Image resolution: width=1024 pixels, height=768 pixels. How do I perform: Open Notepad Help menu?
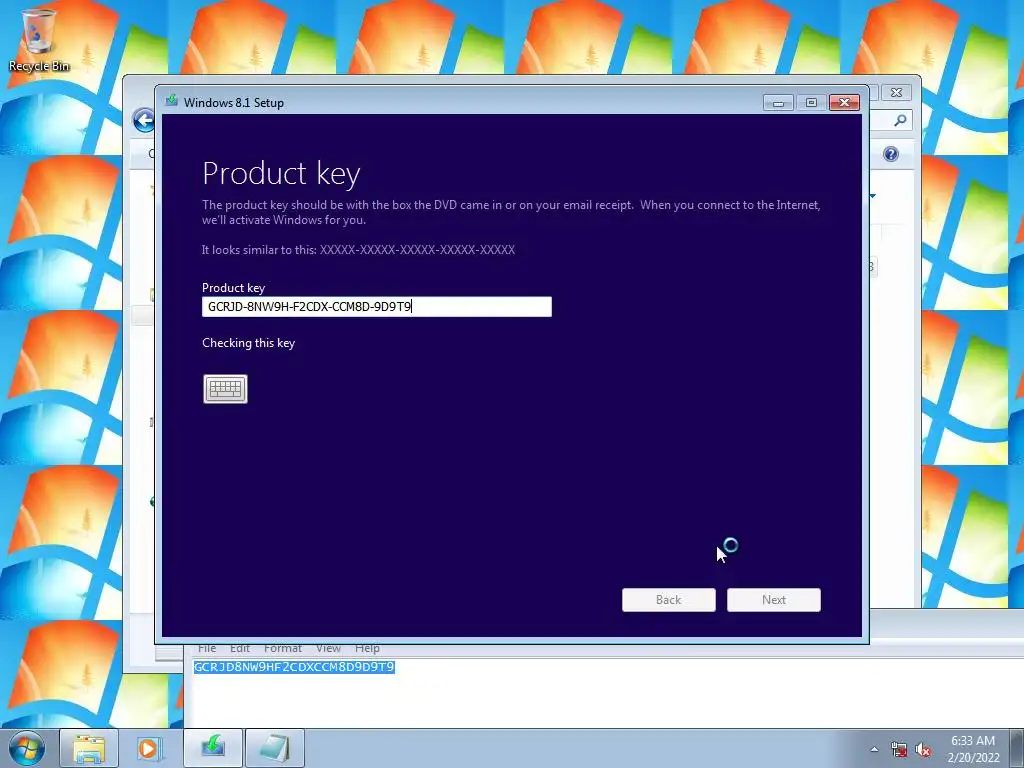click(367, 648)
